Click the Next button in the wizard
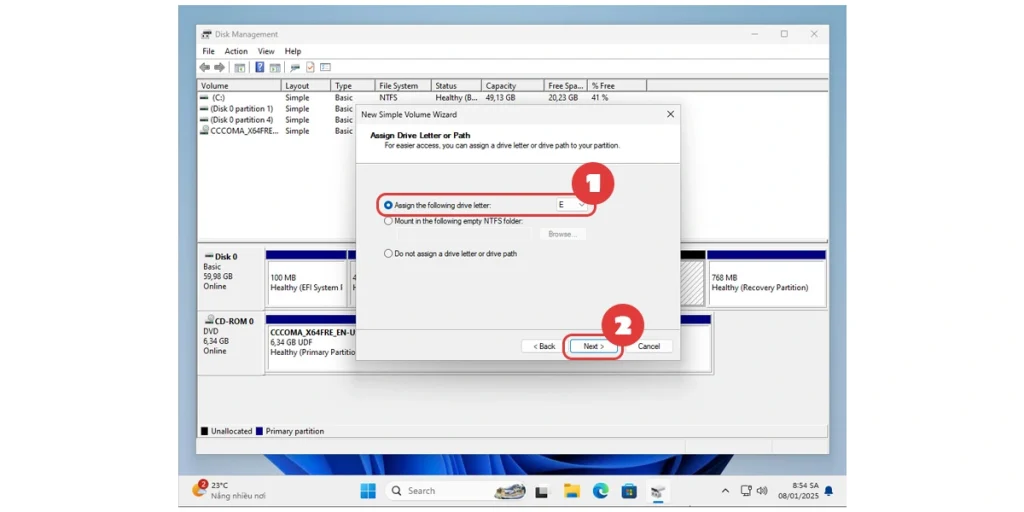1024x512 pixels. coord(593,346)
